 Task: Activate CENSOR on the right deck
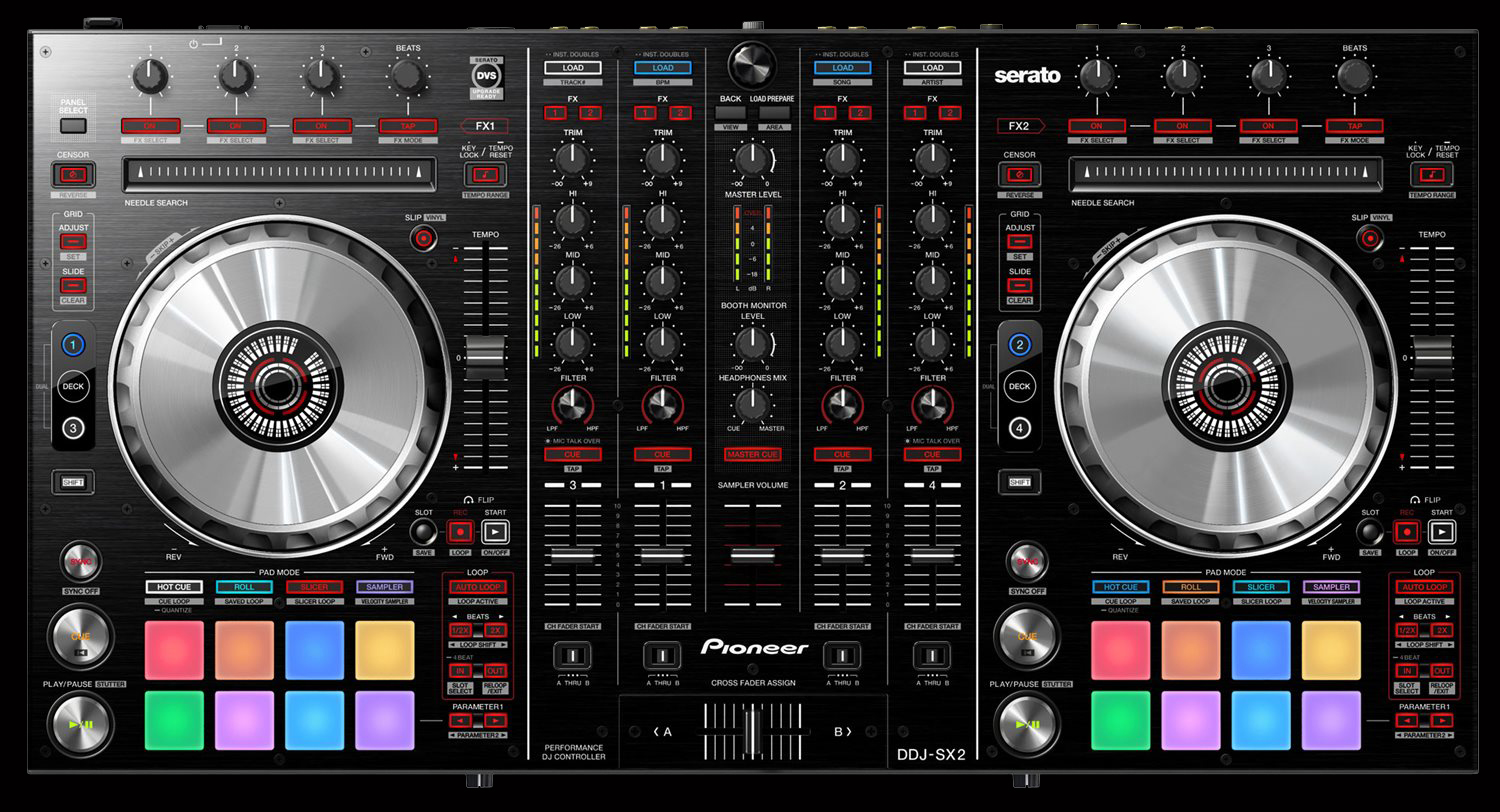click(1020, 175)
